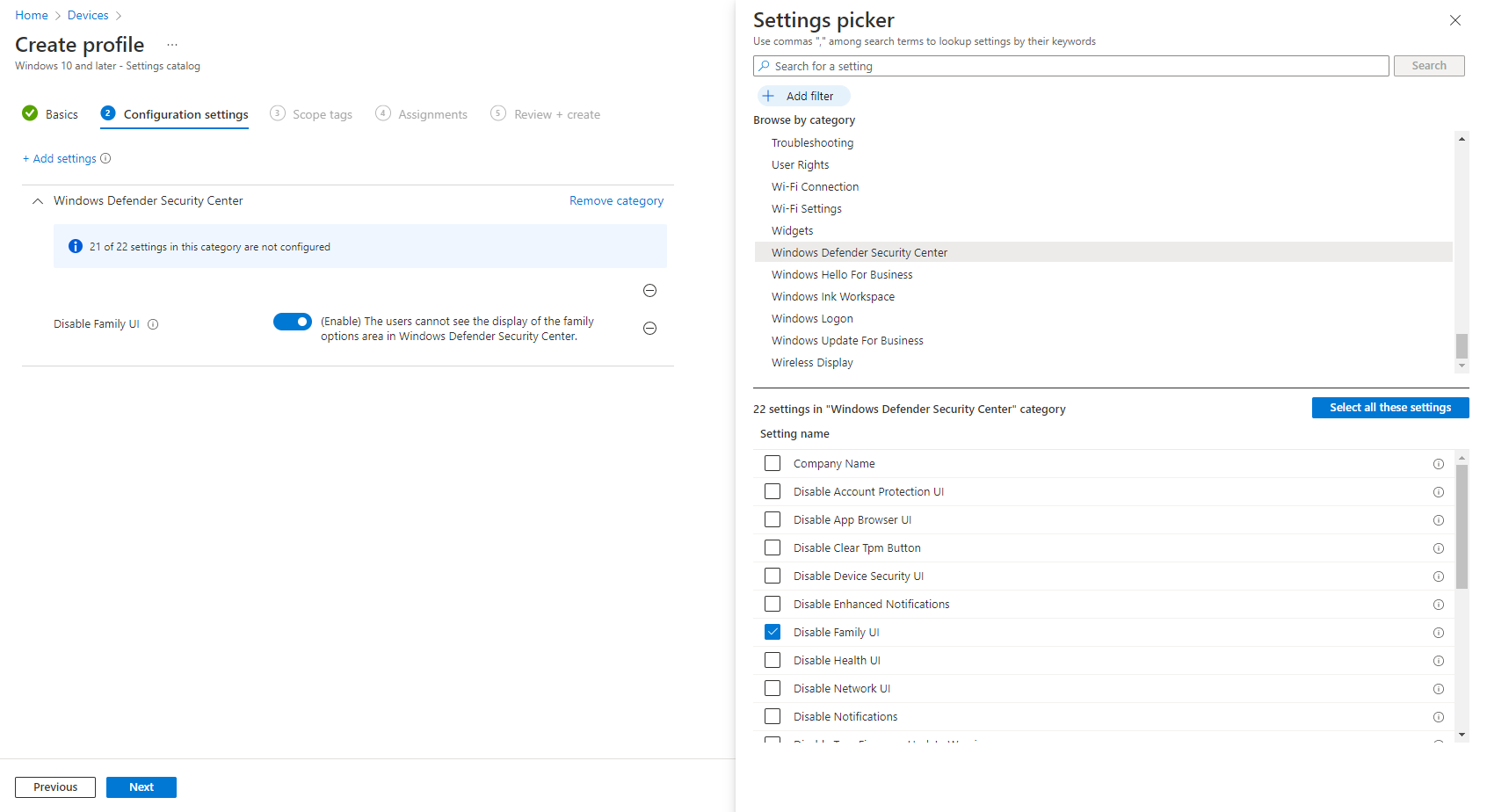Show info for Disable App Browser UI
Screen dimensions: 1487x812
(x=1439, y=520)
